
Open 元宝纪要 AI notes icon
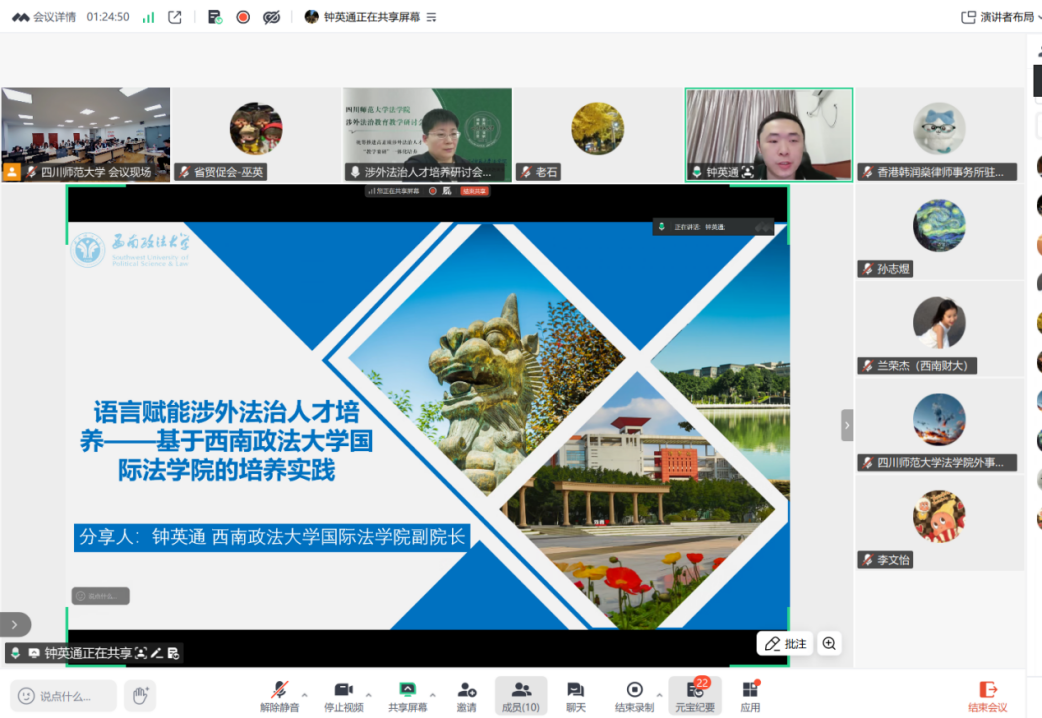(x=694, y=690)
